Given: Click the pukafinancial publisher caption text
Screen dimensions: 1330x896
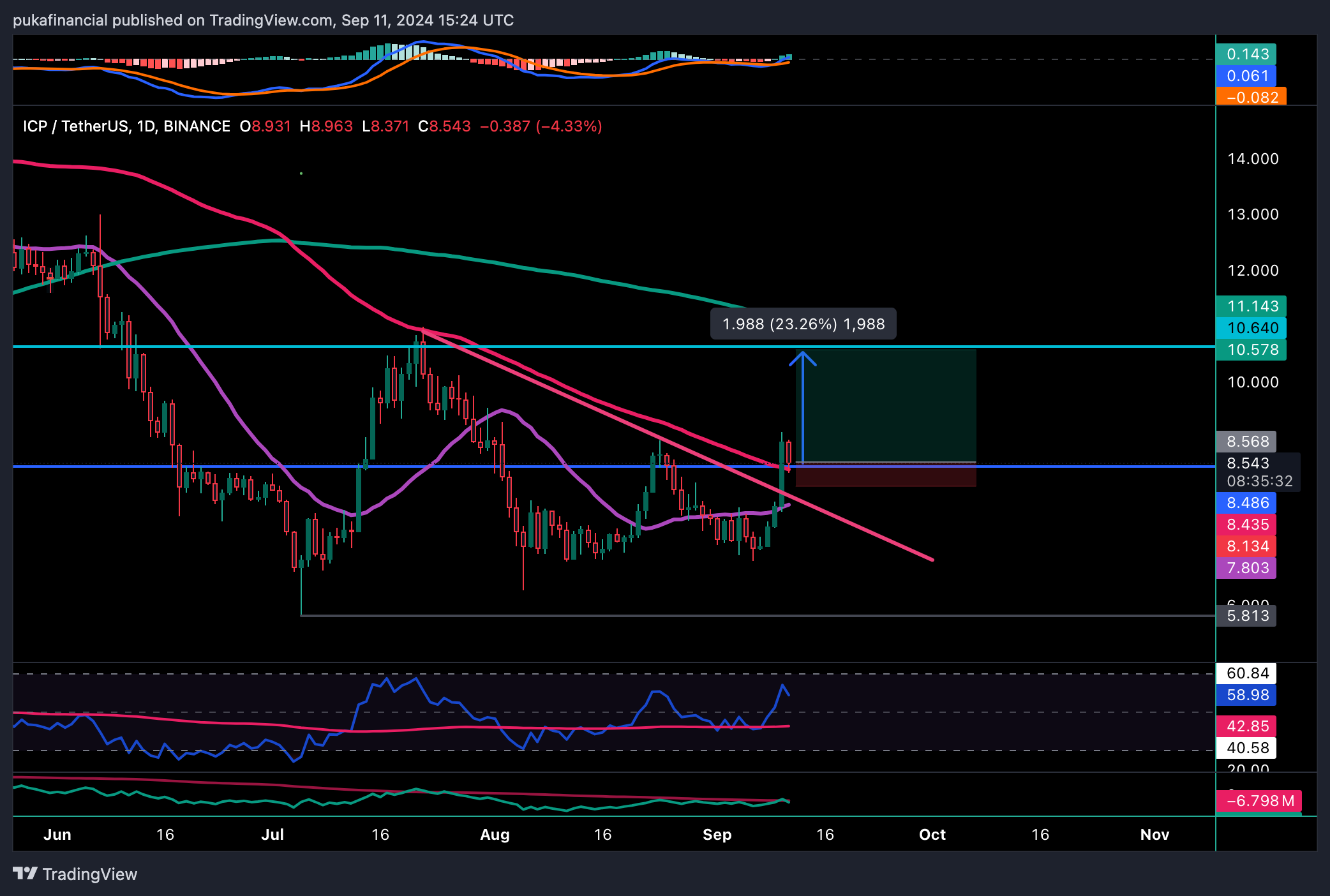Looking at the screenshot, I should click(263, 20).
